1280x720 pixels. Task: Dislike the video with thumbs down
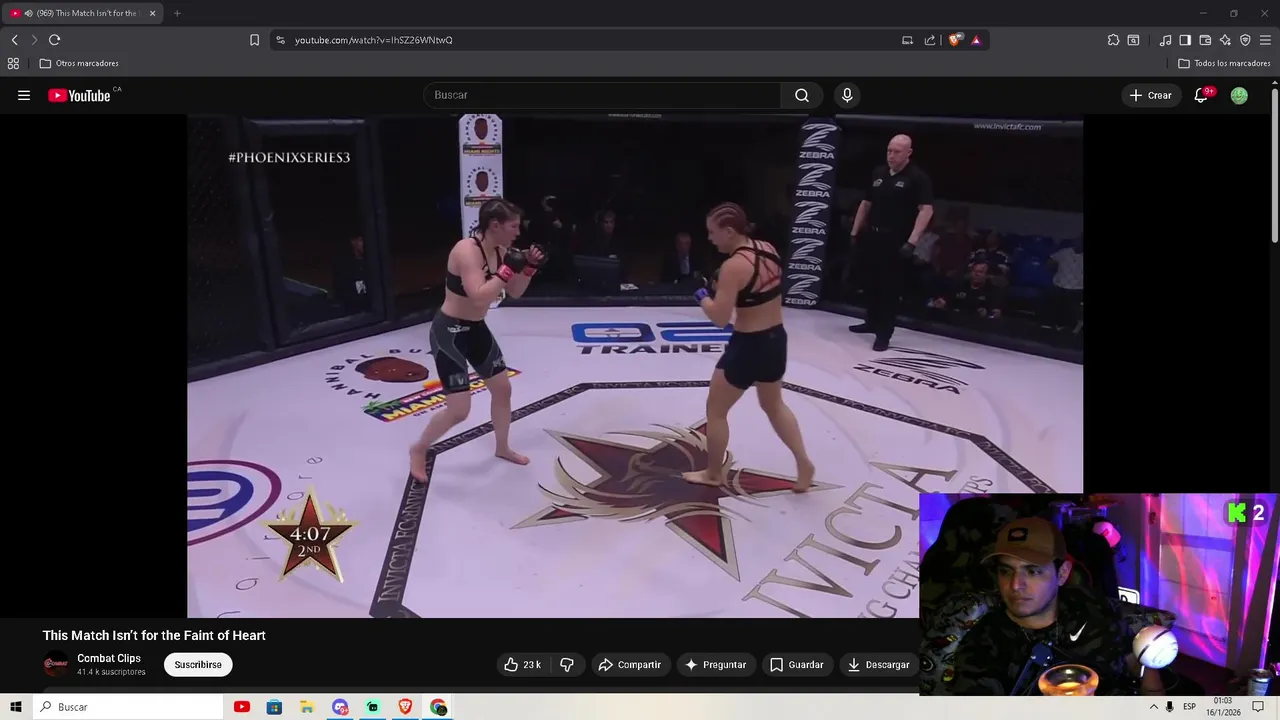click(x=567, y=665)
